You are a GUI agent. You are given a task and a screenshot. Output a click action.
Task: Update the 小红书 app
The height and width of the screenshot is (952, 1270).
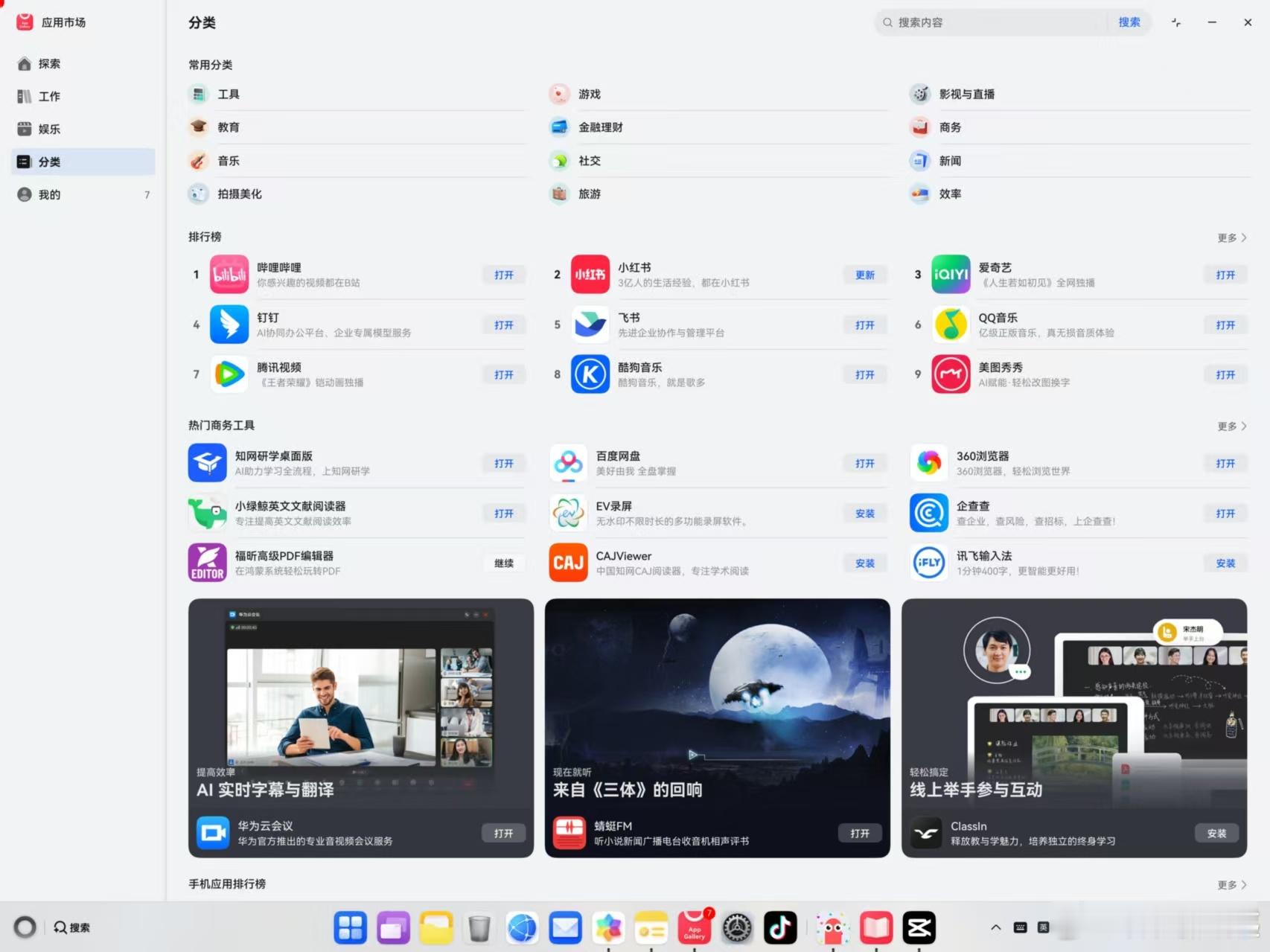pyautogui.click(x=865, y=275)
